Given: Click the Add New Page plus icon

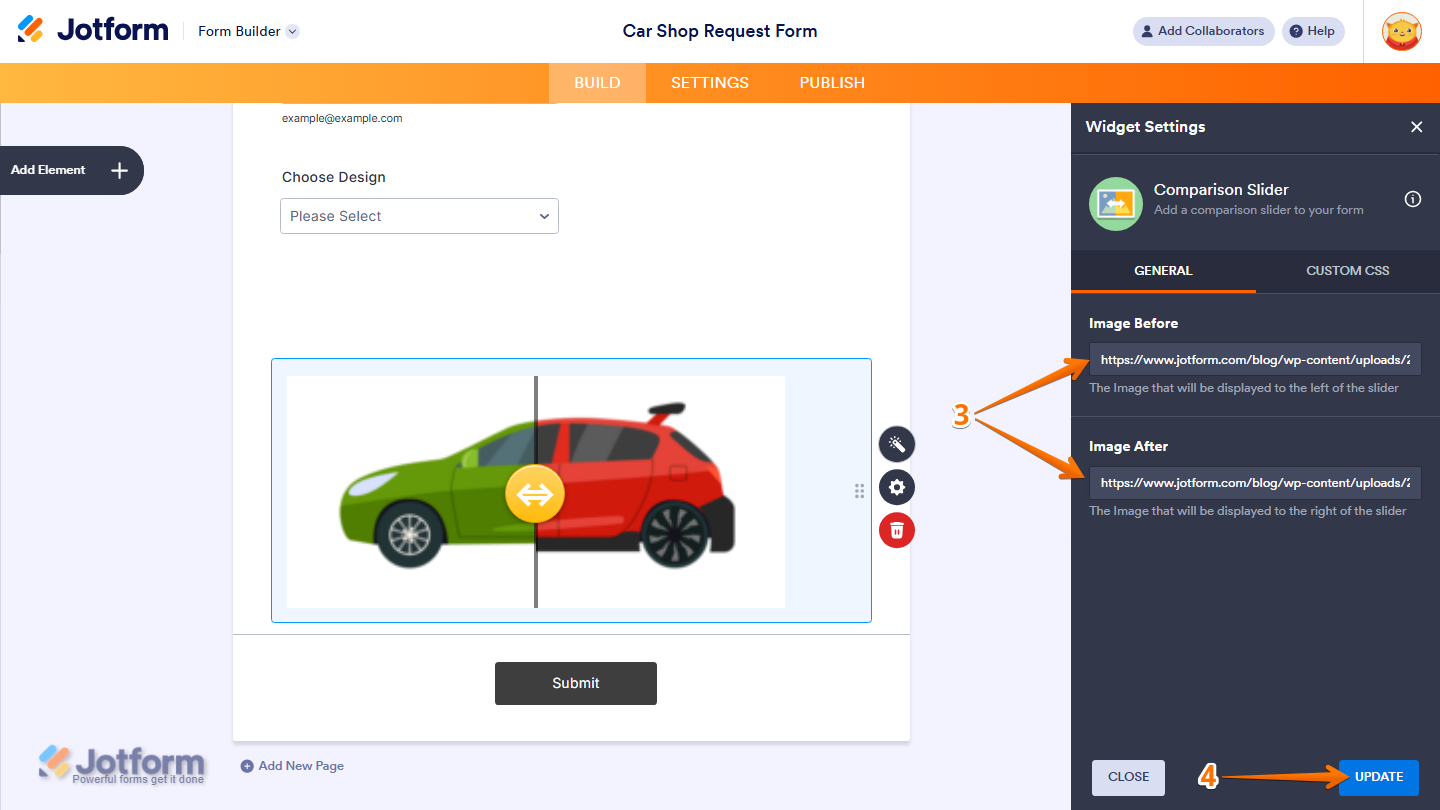Looking at the screenshot, I should pyautogui.click(x=247, y=766).
